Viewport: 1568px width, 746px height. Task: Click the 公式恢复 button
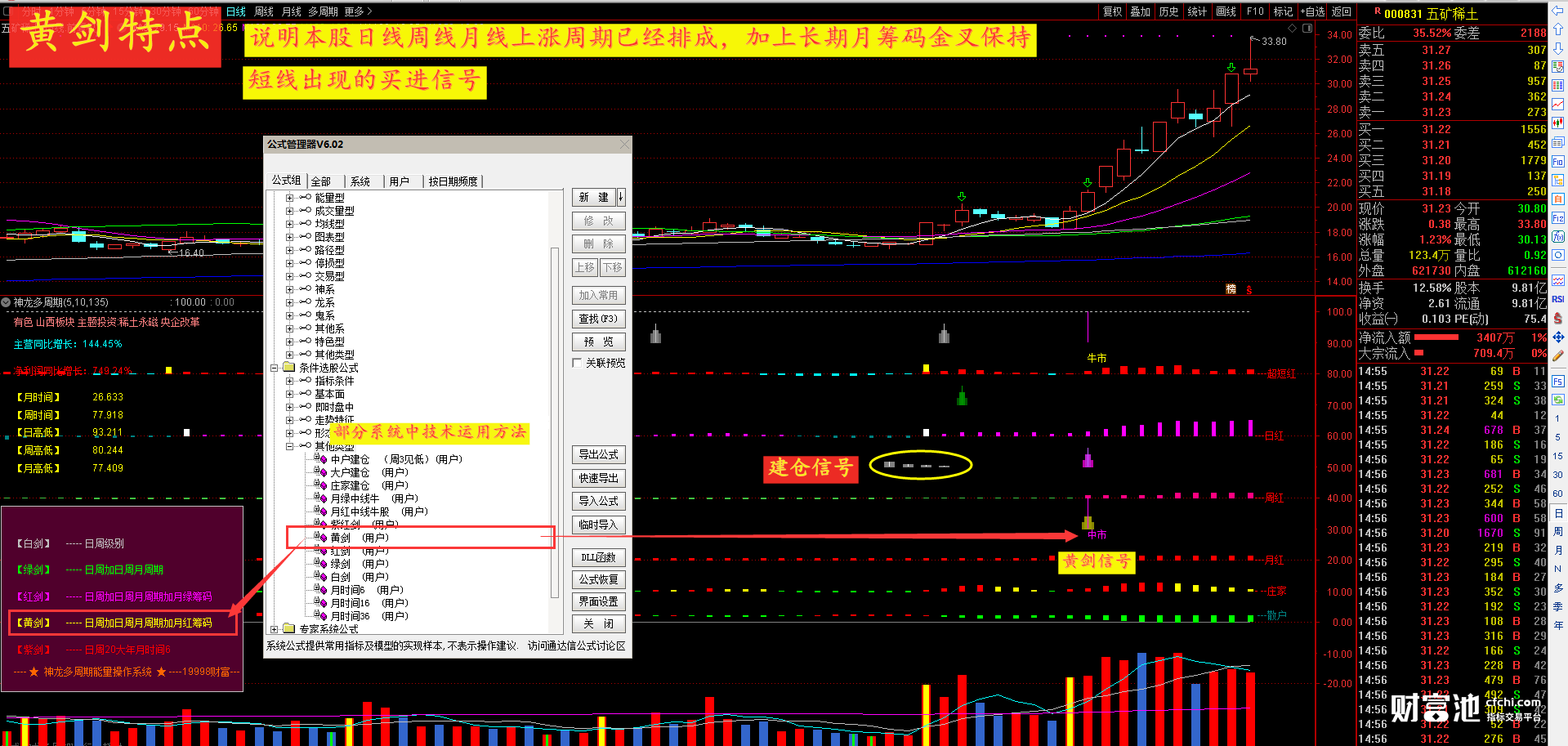pos(599,579)
